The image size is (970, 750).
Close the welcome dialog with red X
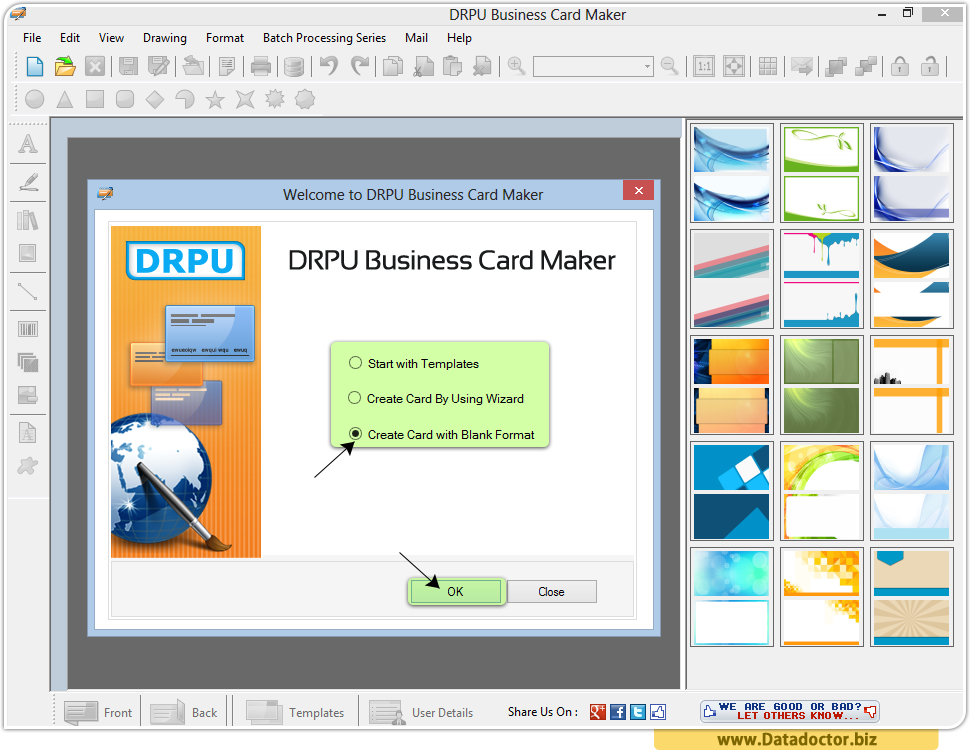(639, 191)
